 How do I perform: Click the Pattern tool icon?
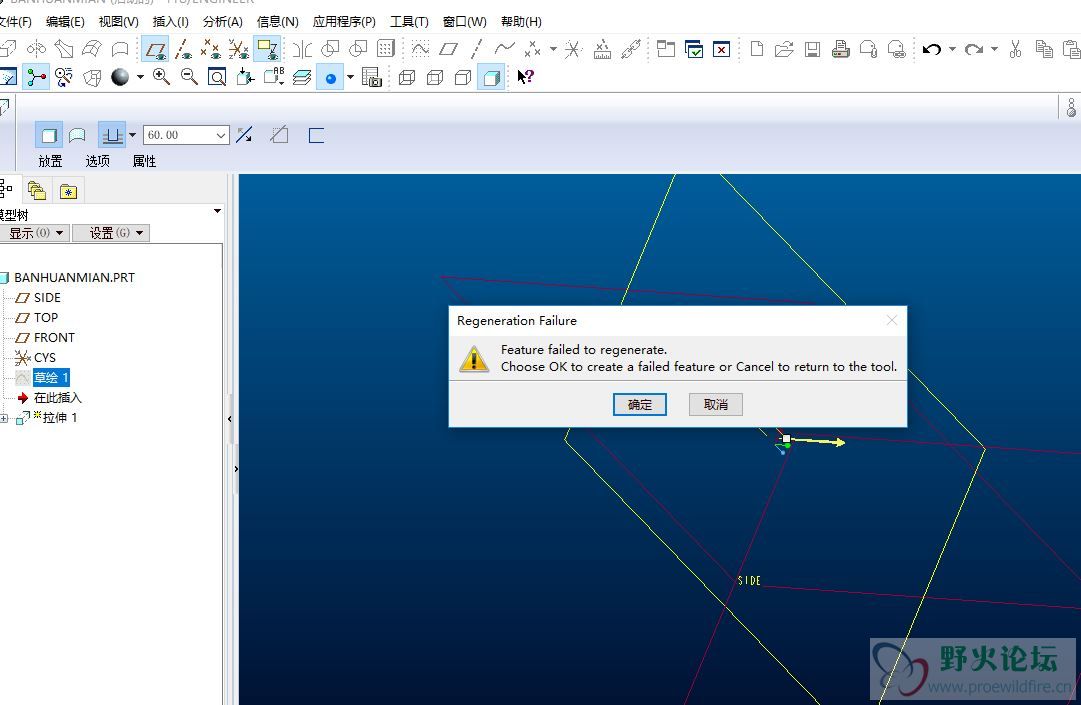tap(386, 49)
